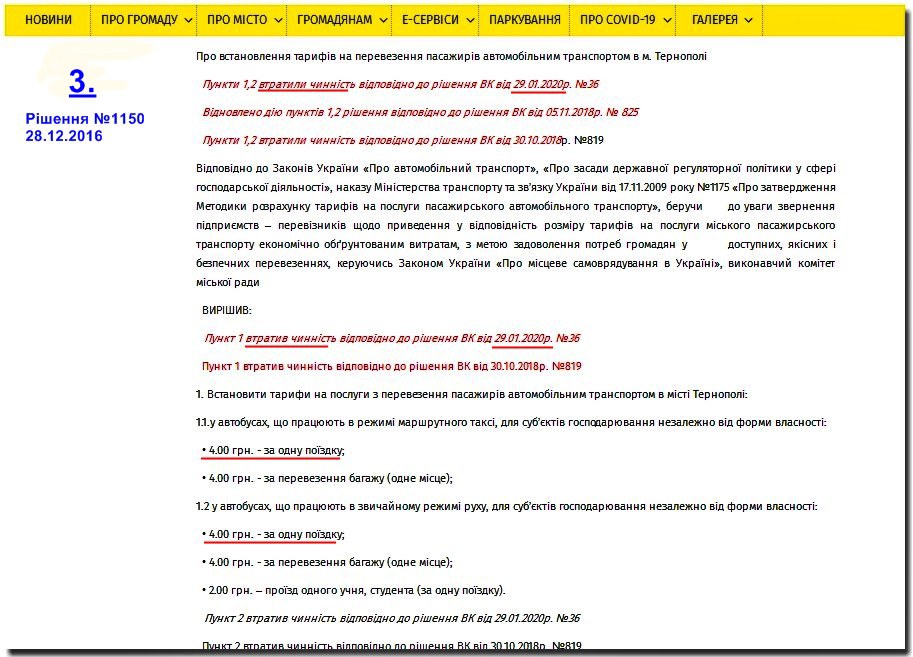Click the underlined date 29.01.2020р. in the first red note
Viewport: 913px width, 657px height.
[x=540, y=84]
